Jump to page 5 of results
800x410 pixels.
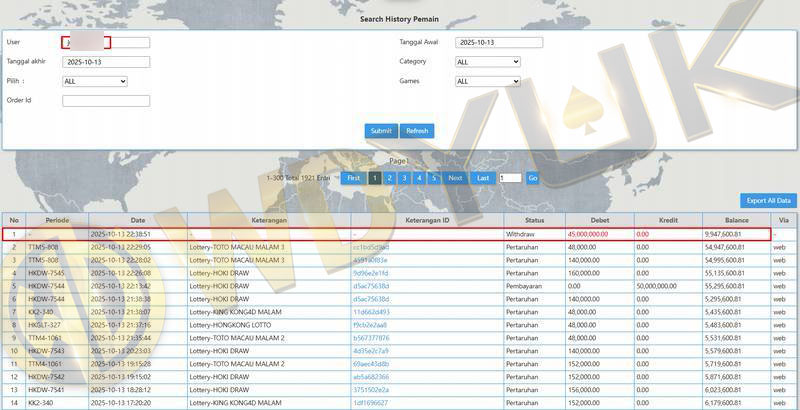pos(433,178)
